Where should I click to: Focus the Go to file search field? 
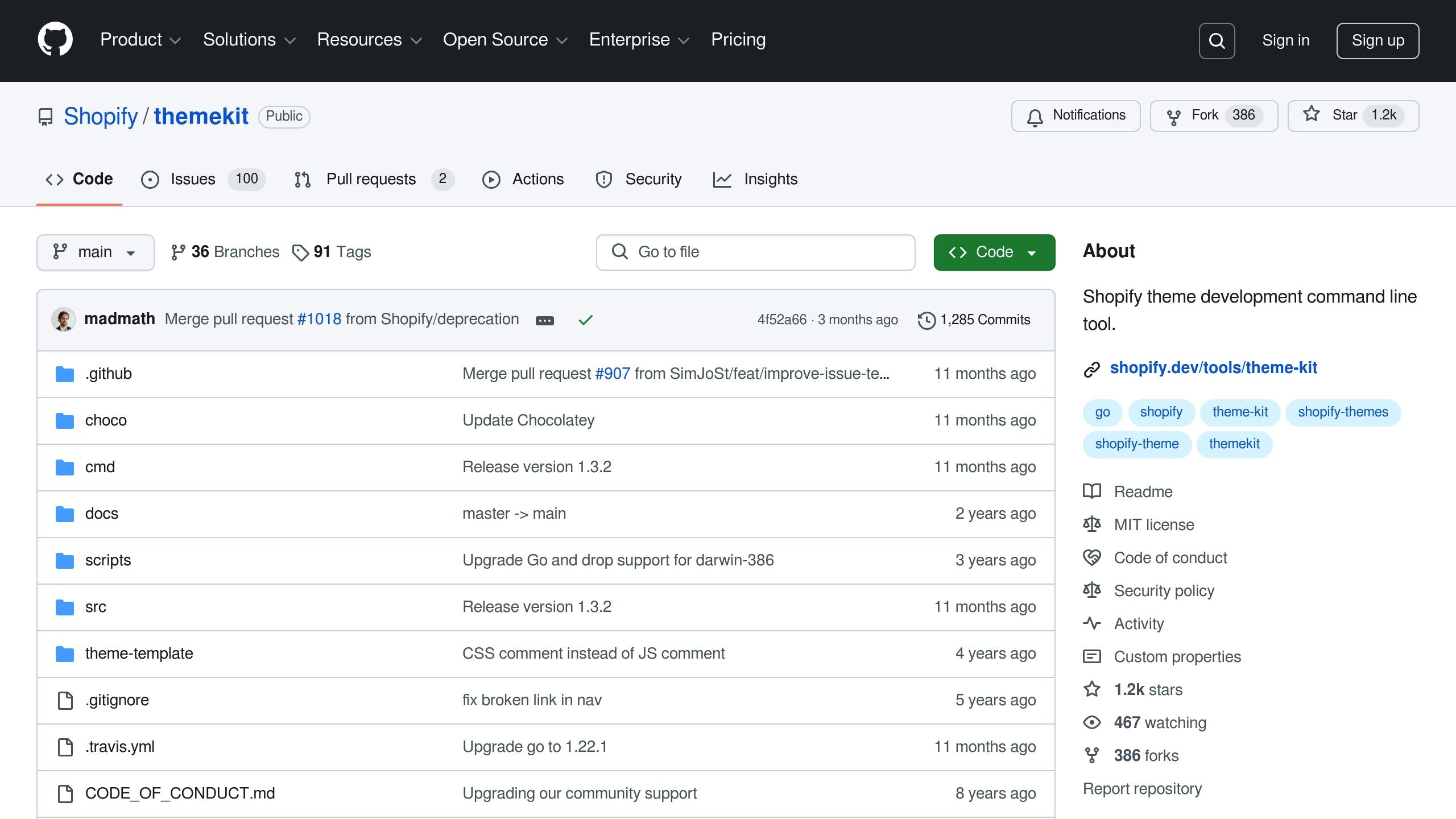755,253
